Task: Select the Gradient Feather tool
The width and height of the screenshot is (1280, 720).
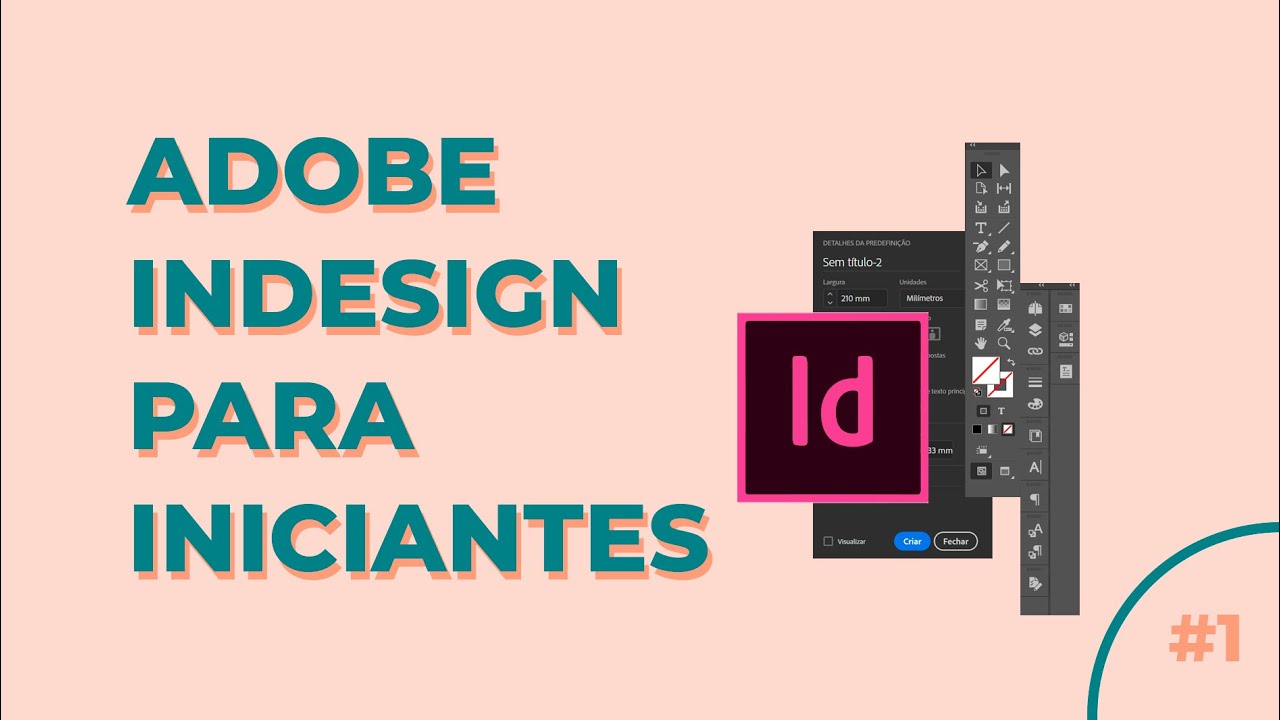Action: click(x=1004, y=305)
